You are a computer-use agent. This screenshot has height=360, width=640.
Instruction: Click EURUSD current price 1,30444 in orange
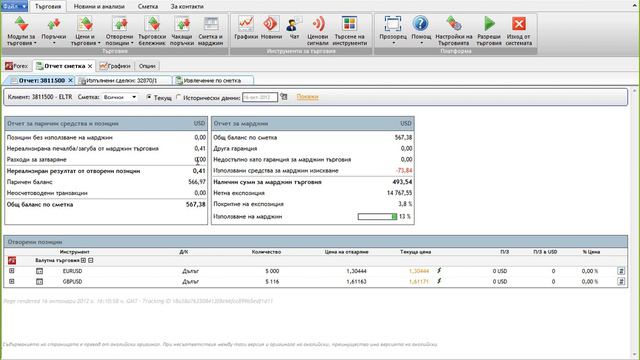tap(419, 271)
